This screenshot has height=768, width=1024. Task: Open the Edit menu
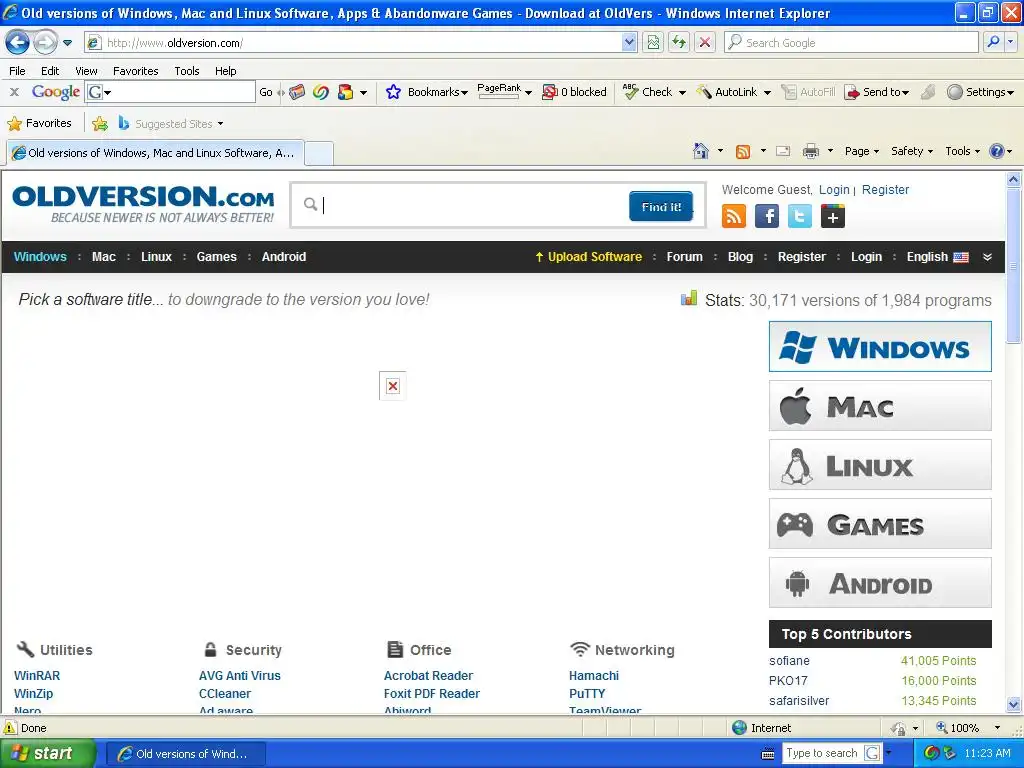click(50, 71)
